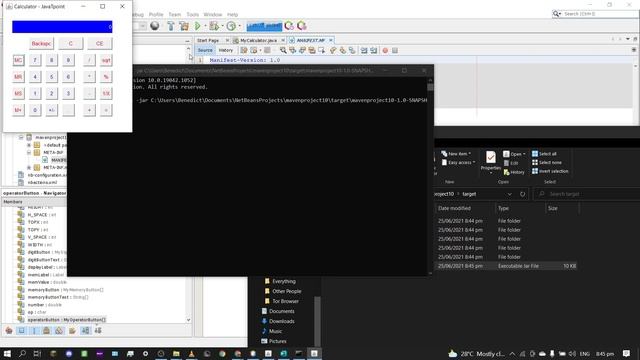Open the Profile Project dropdown arrow

click(239, 26)
